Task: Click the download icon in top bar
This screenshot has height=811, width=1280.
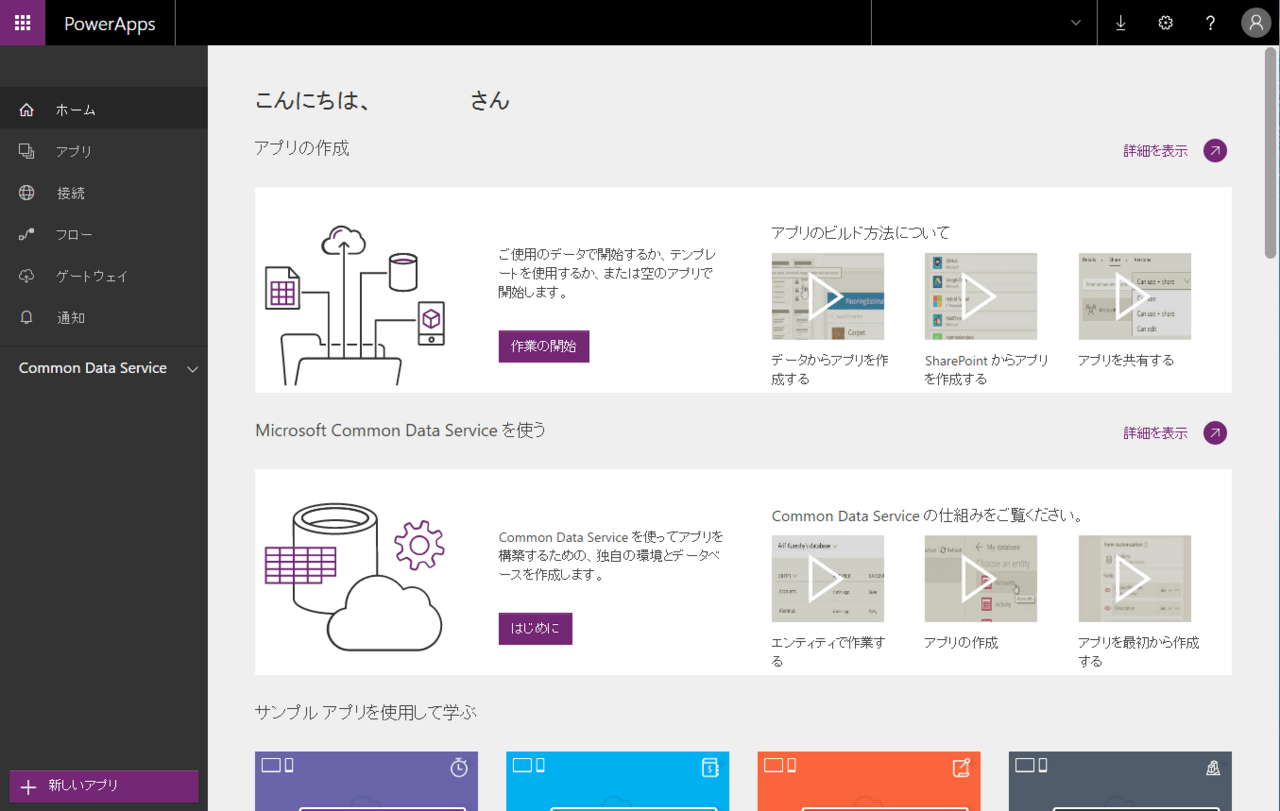Action: [1120, 23]
